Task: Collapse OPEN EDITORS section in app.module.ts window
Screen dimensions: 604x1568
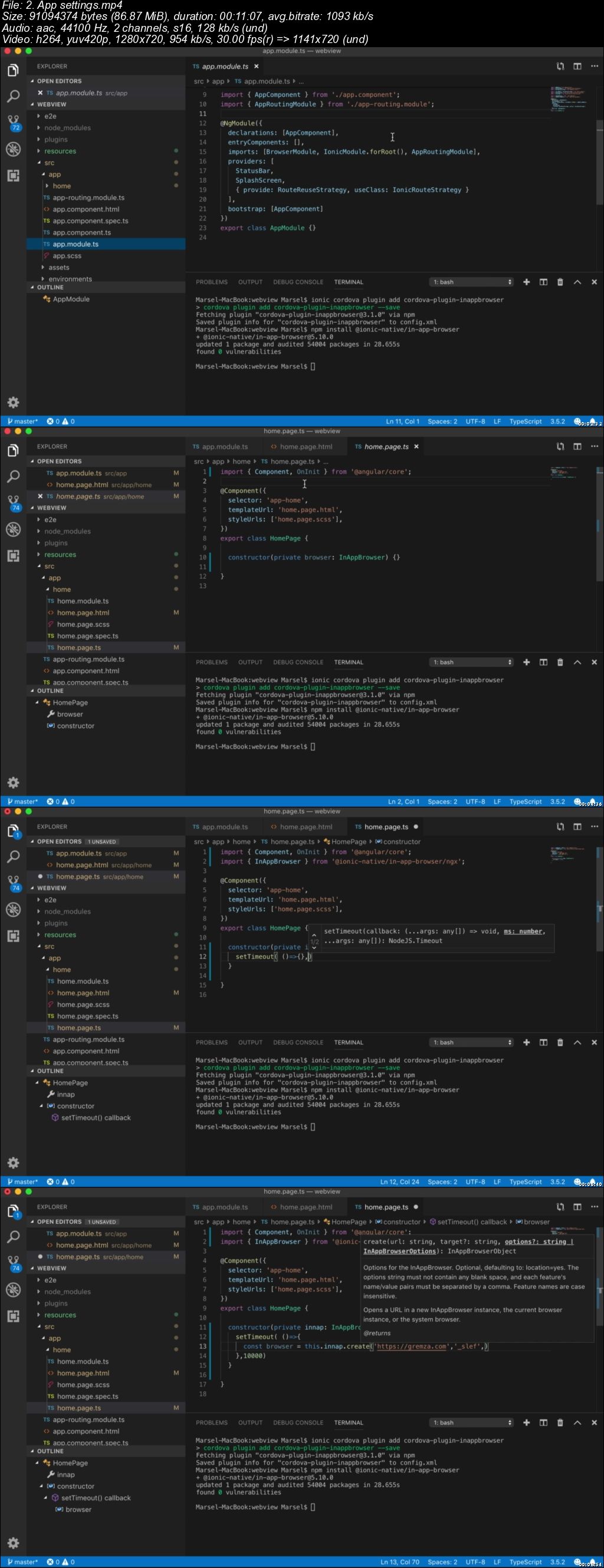Action: coord(59,81)
